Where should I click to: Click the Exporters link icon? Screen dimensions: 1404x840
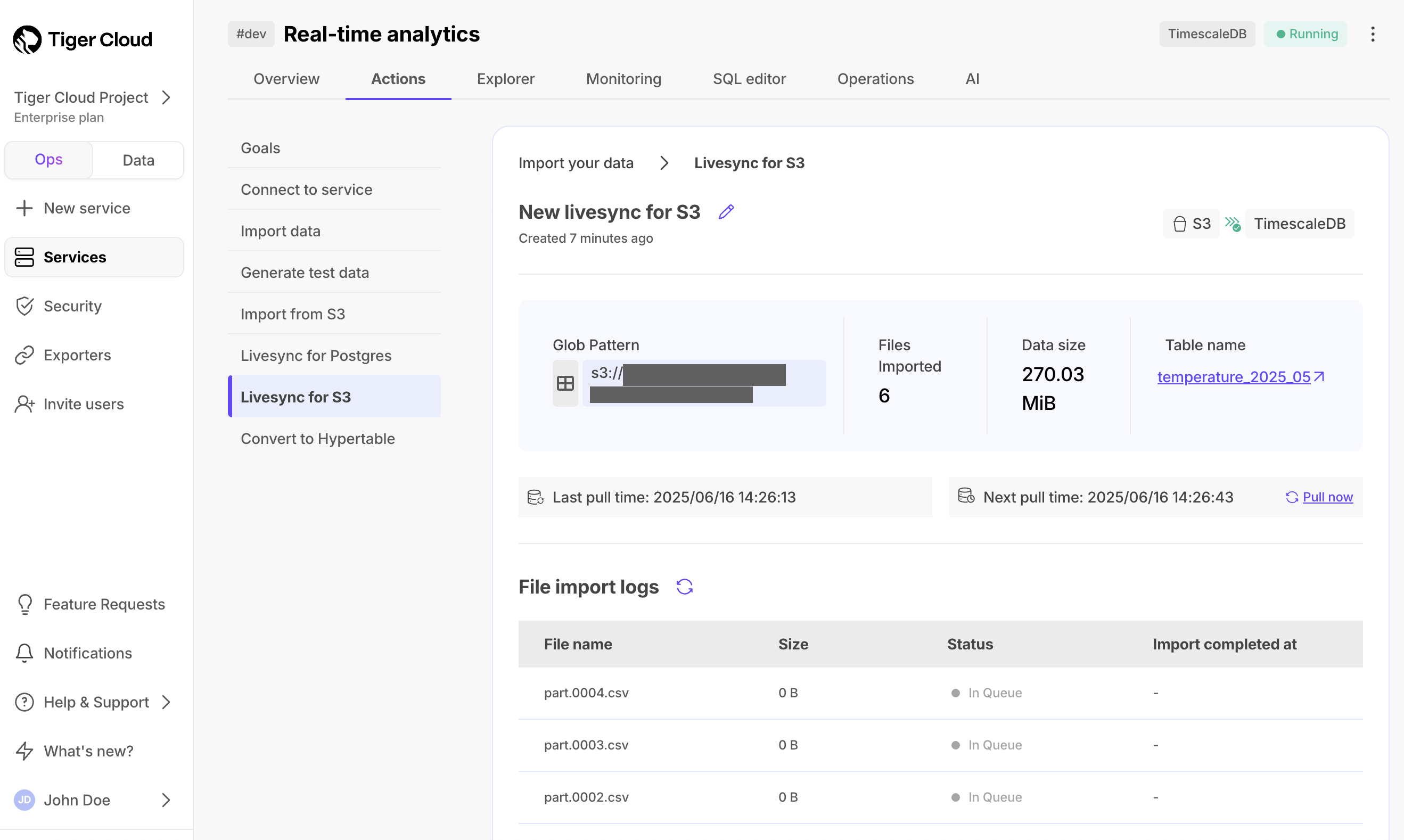24,355
